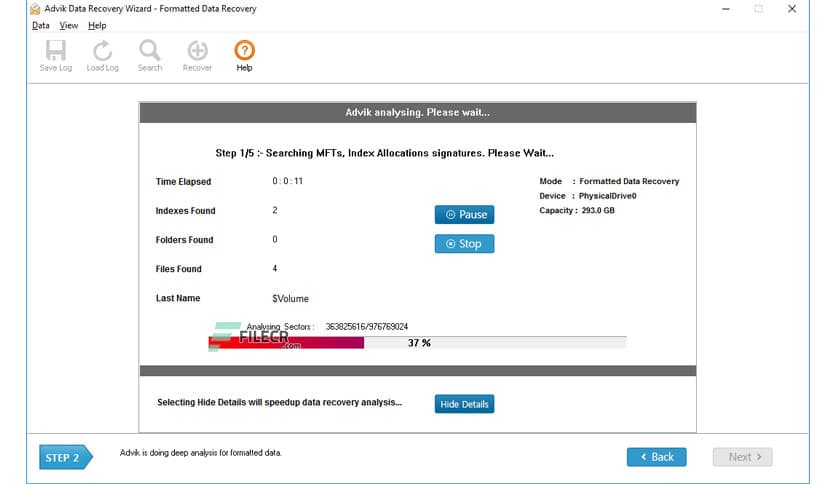The height and width of the screenshot is (484, 836).
Task: Select the 'Files Found' label
Action: pyautogui.click(x=179, y=269)
